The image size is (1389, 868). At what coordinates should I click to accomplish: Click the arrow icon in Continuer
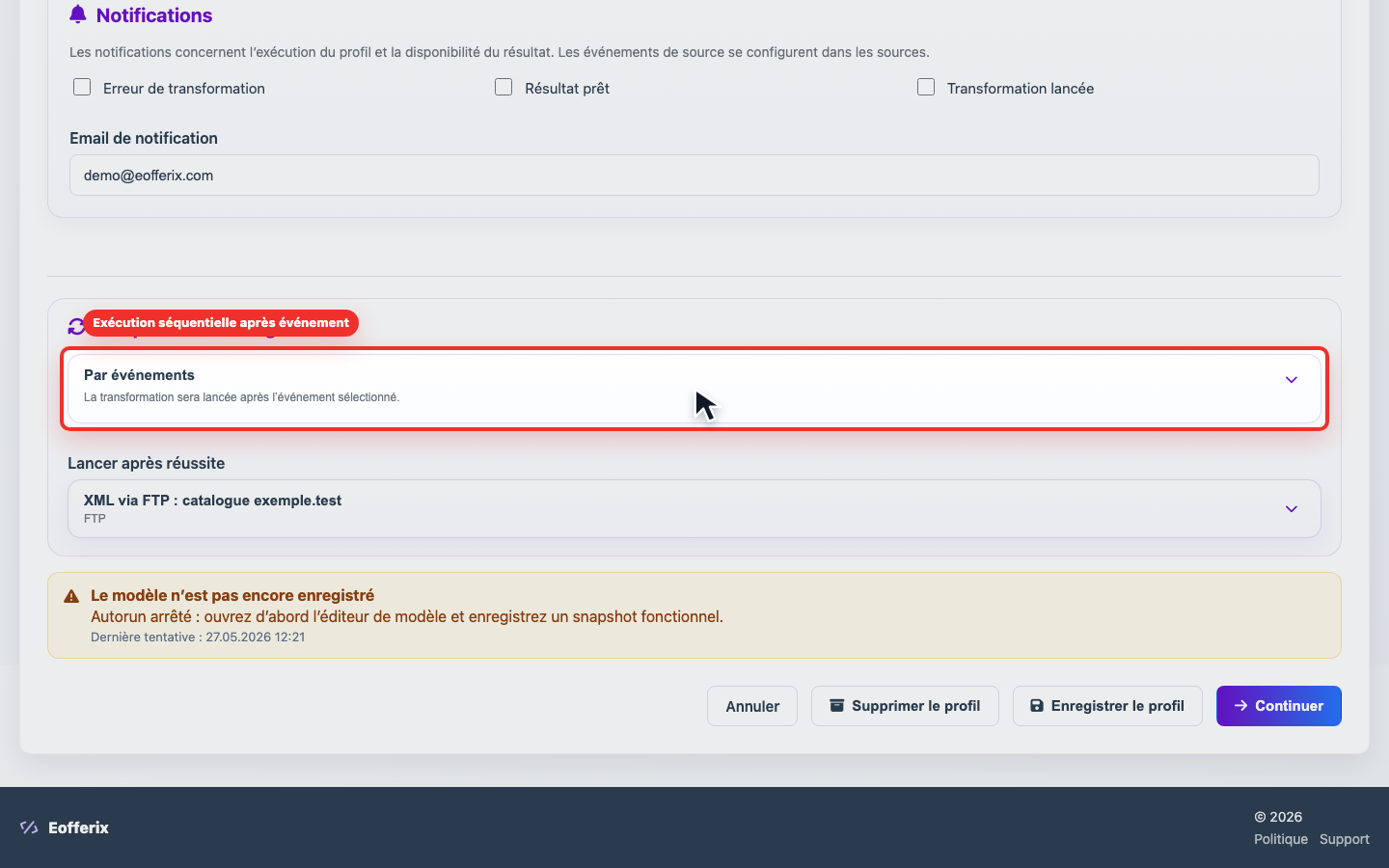tap(1241, 706)
